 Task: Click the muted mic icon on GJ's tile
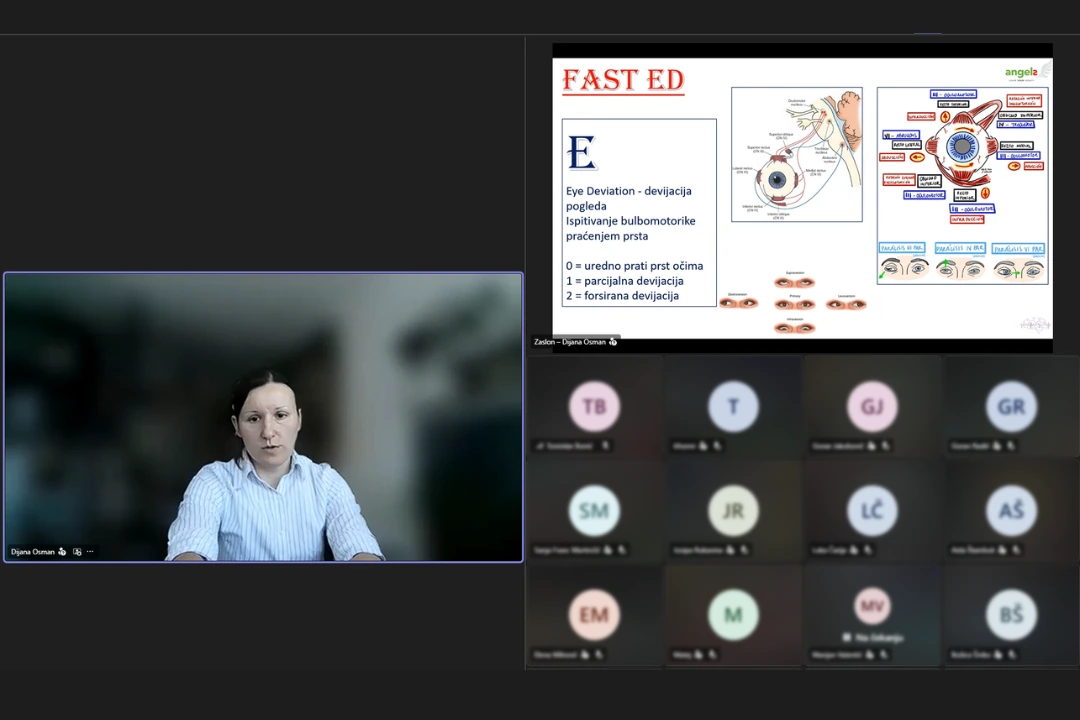pos(885,446)
